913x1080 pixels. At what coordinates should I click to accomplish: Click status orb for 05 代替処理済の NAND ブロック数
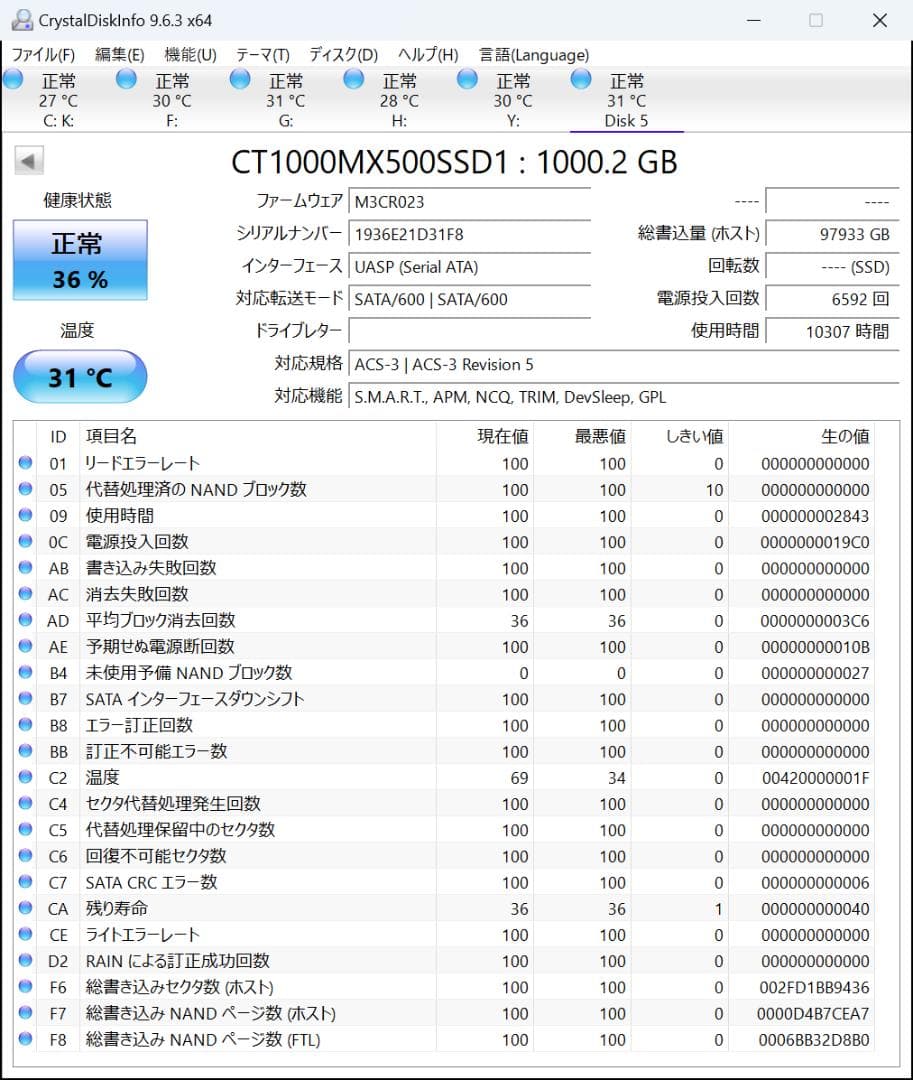[25, 489]
